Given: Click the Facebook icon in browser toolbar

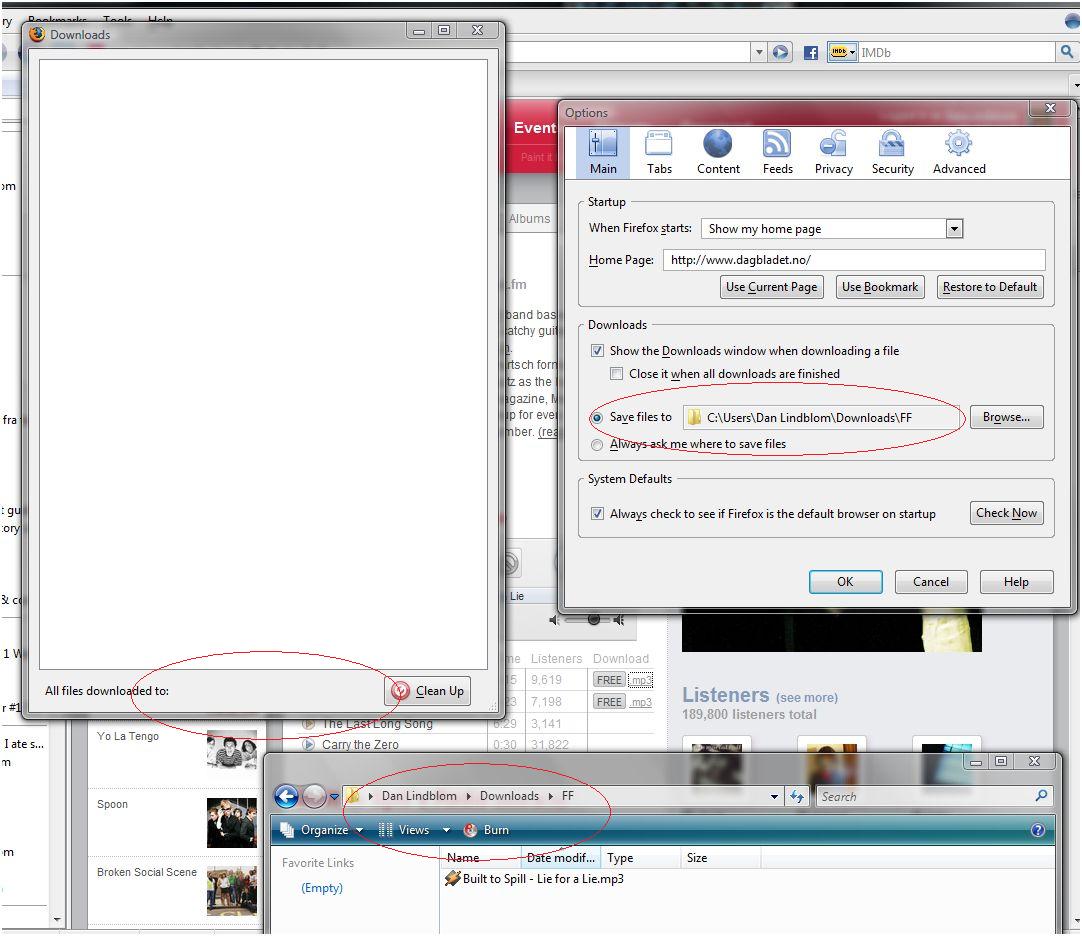Looking at the screenshot, I should 811,52.
